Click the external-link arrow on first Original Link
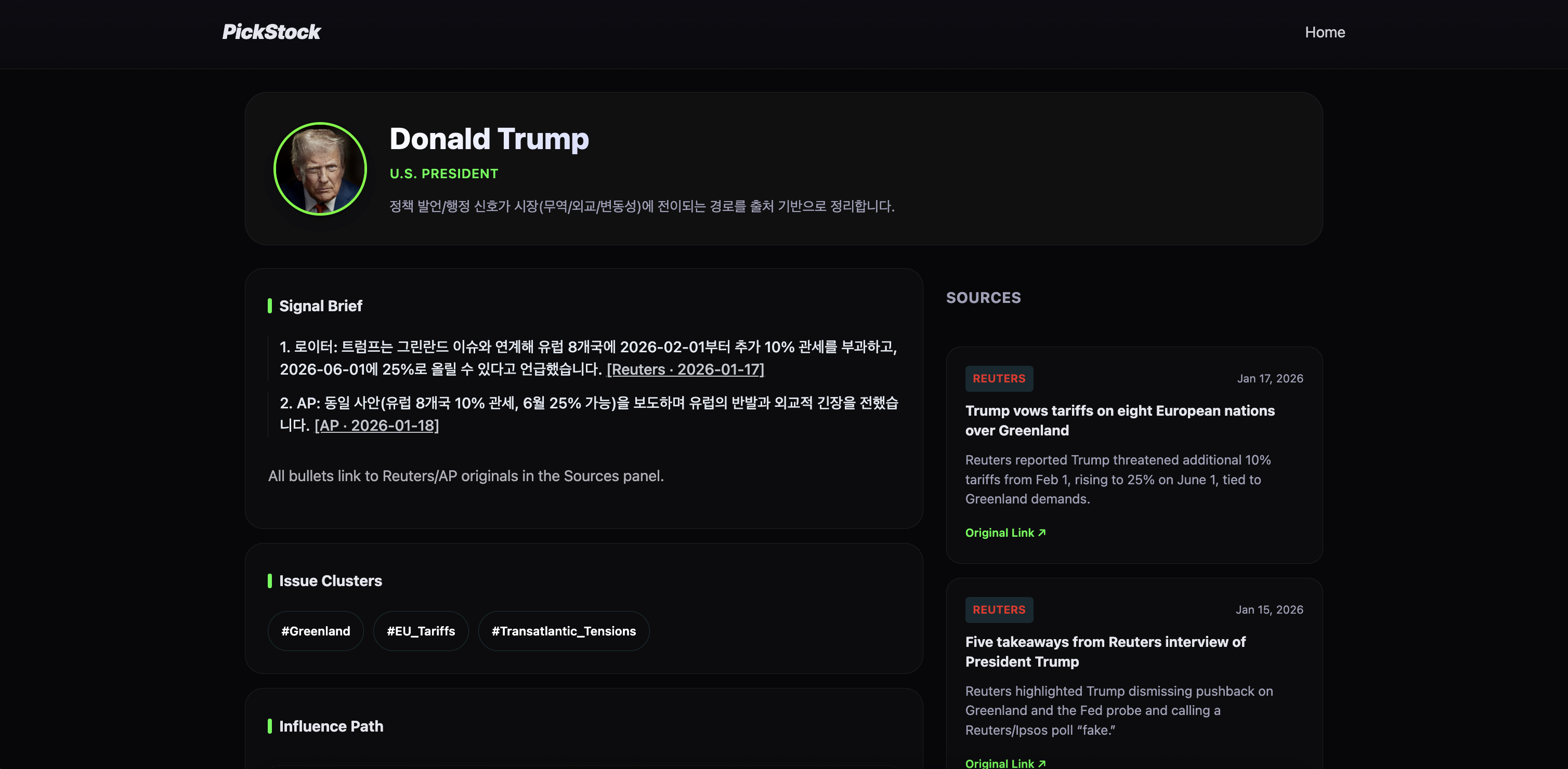The width and height of the screenshot is (1568, 769). tap(1041, 533)
